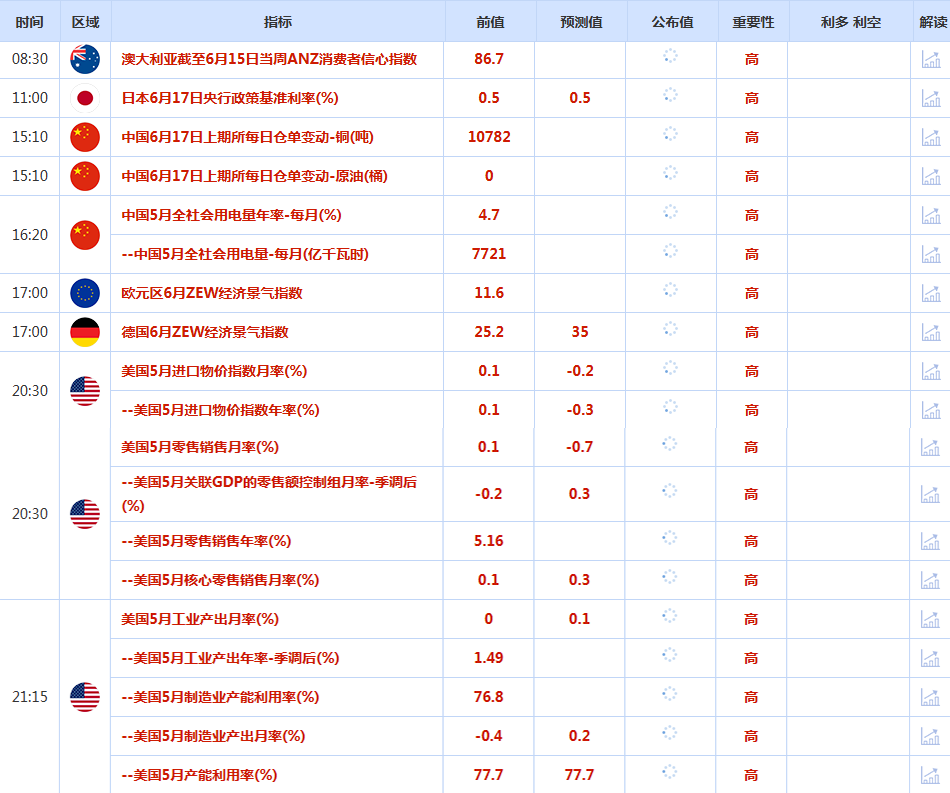This screenshot has height=793, width=950.
Task: Click the Japan flag icon at 11:00
Action: (x=85, y=98)
